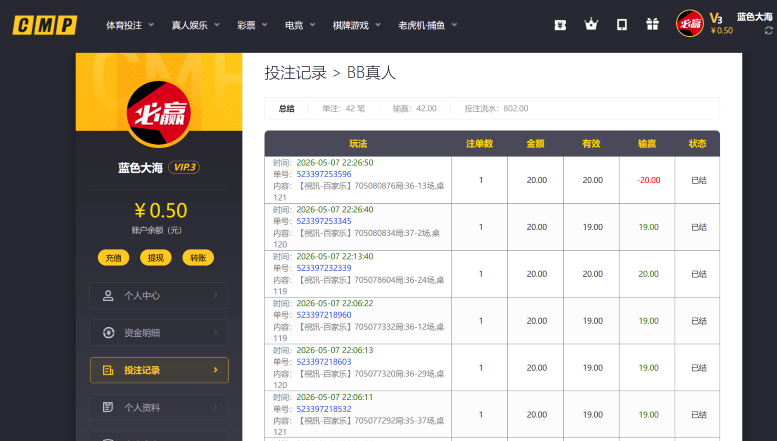The height and width of the screenshot is (441, 777).
Task: Open order number 523397218960
Action: (x=324, y=315)
